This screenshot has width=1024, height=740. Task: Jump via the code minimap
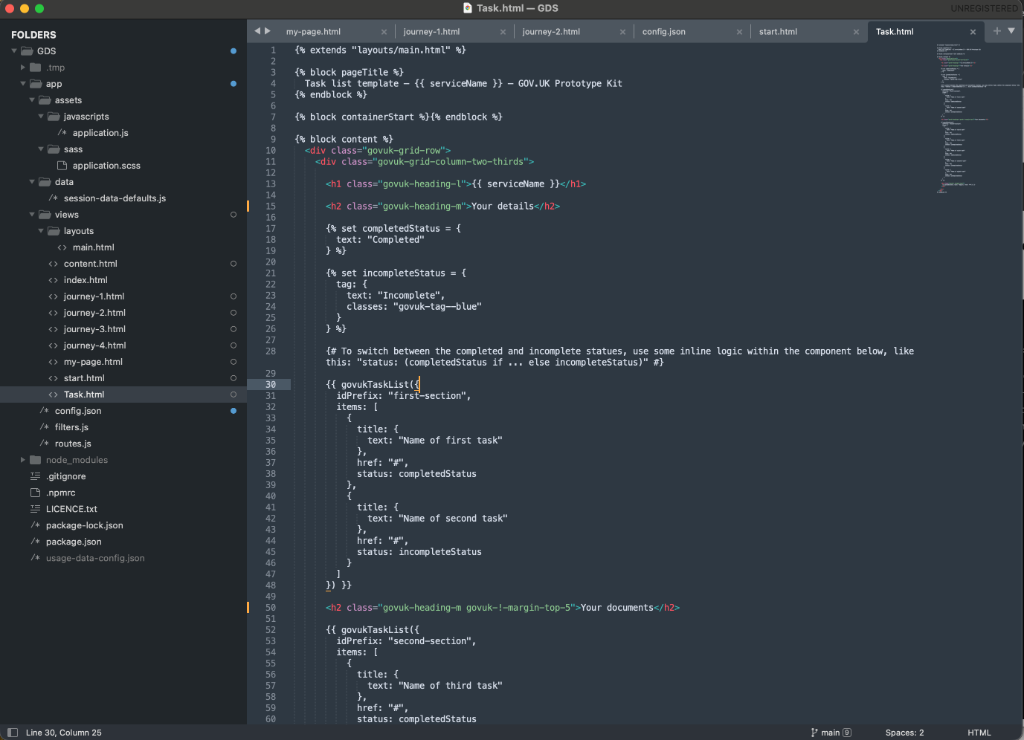coord(978,118)
